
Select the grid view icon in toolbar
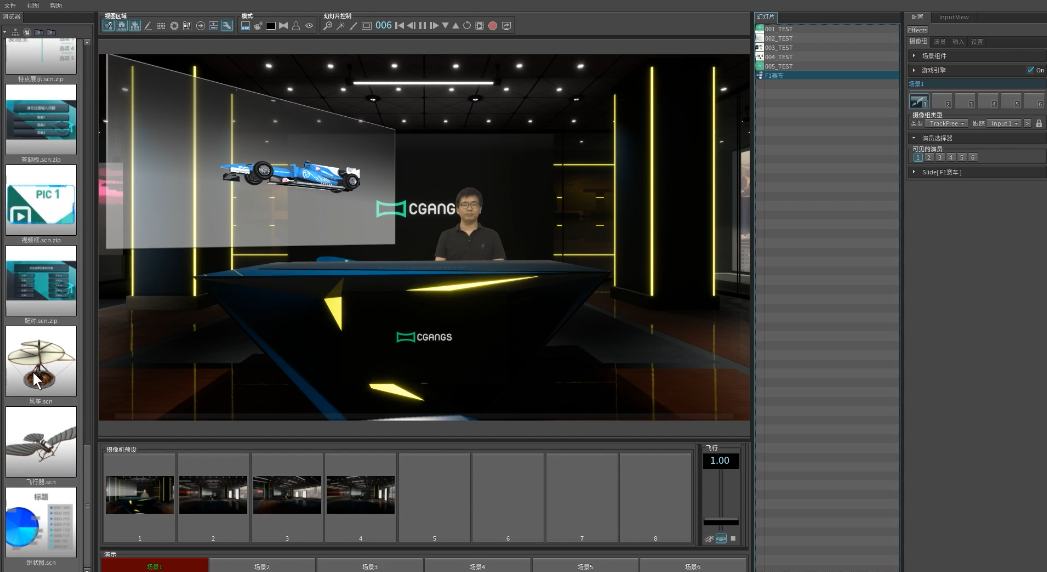point(161,25)
